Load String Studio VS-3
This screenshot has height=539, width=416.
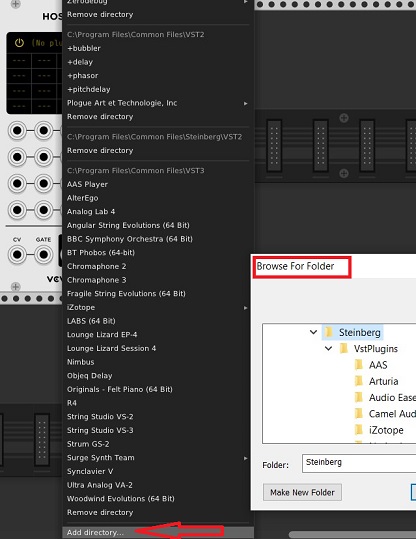[x=158, y=430]
